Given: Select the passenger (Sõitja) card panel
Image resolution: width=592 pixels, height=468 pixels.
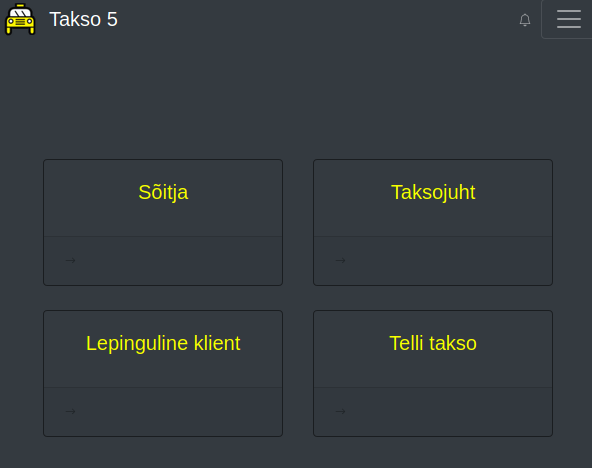Looking at the screenshot, I should click(x=163, y=222).
